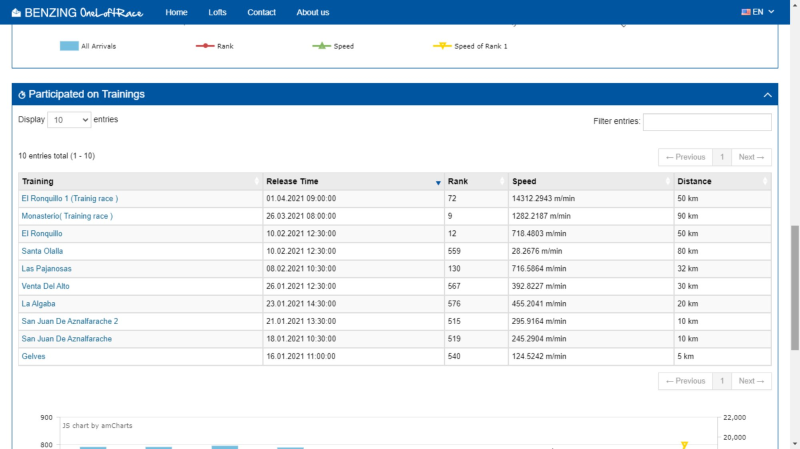Toggle the Rank series legend marker
This screenshot has width=800, height=449.
204,46
